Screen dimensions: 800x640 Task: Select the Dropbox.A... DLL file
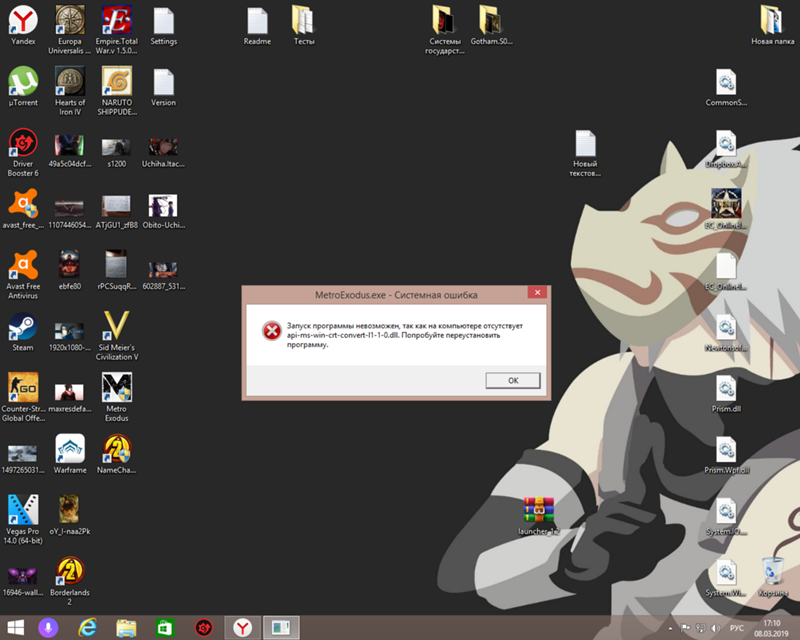click(x=726, y=148)
